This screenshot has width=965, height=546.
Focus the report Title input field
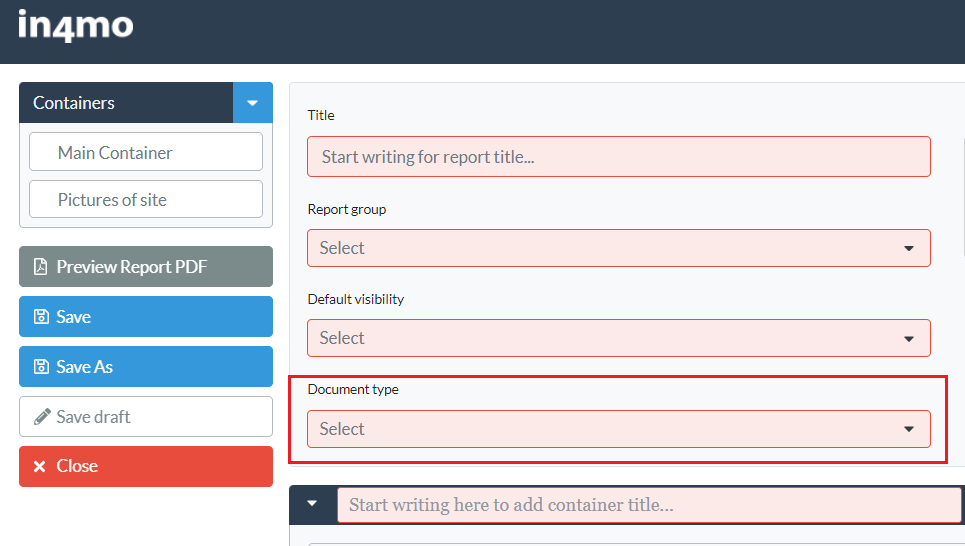pos(618,157)
